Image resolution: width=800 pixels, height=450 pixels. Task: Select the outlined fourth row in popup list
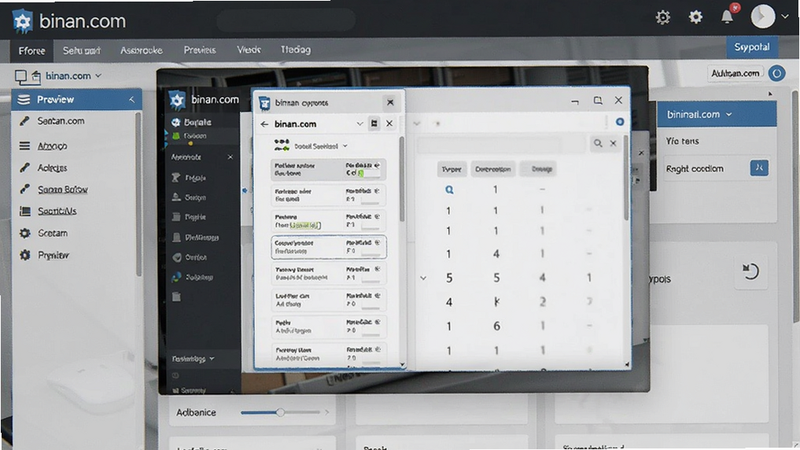pos(329,247)
